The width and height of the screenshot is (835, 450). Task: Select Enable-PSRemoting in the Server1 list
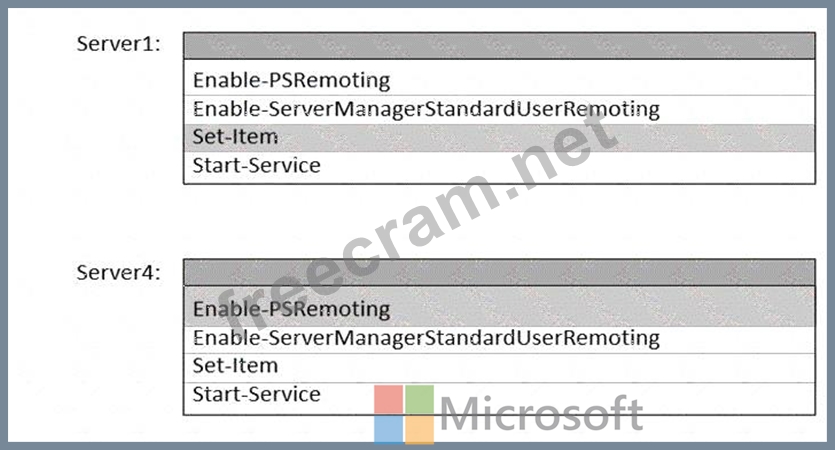[x=292, y=79]
